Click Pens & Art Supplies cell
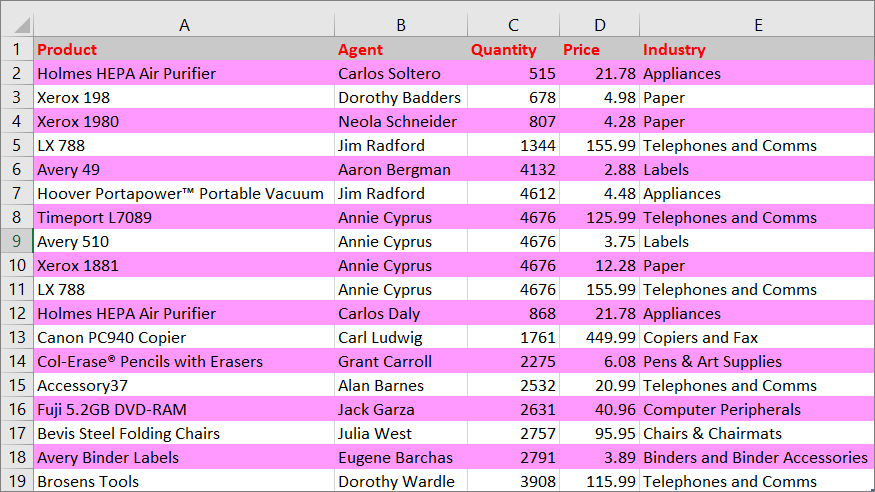The image size is (875, 492). pos(757,361)
